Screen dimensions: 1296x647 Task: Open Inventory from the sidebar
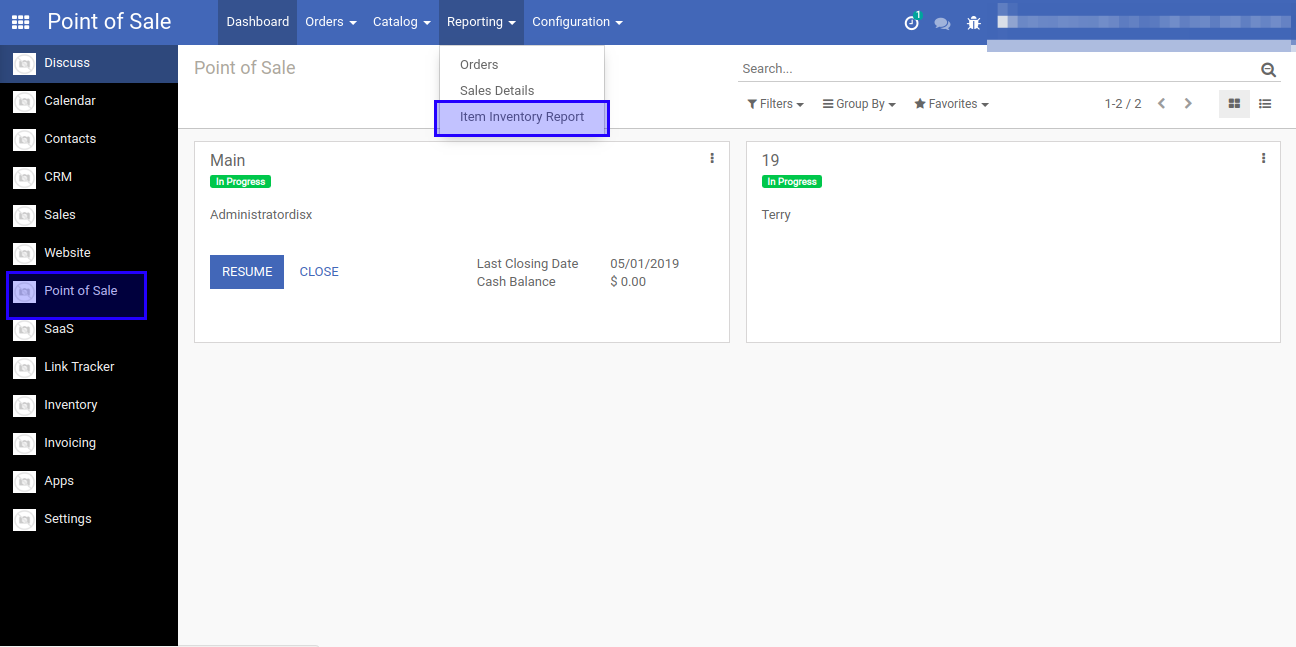coord(71,405)
